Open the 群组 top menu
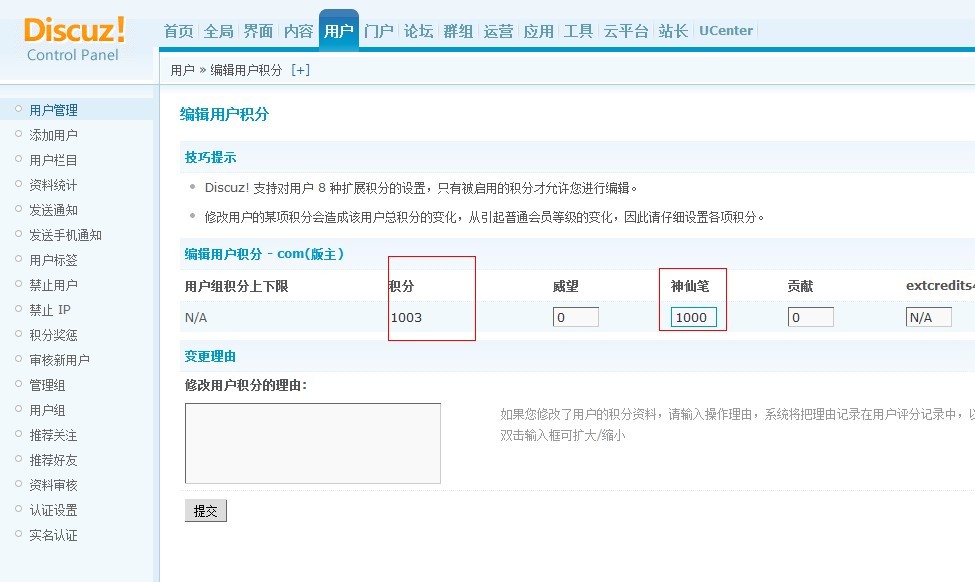975x582 pixels. point(458,31)
